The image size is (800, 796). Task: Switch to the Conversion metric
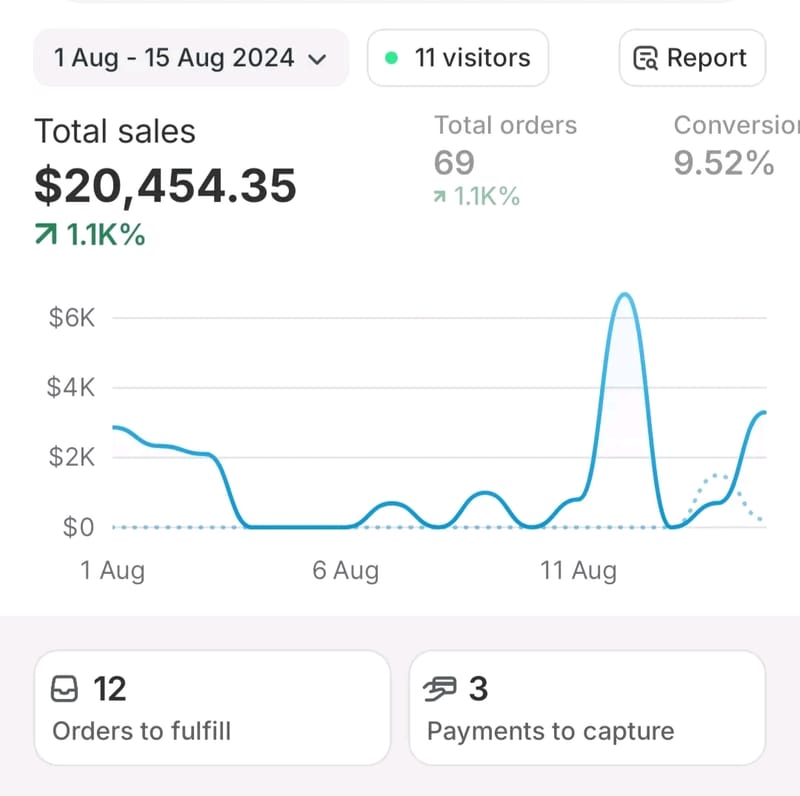736,125
